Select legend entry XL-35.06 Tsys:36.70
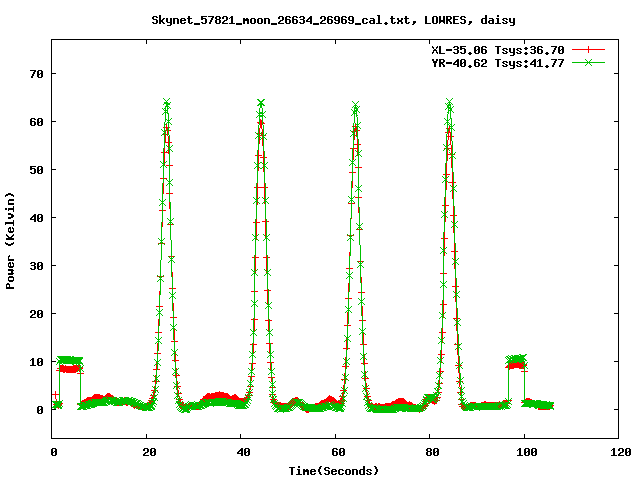The width and height of the screenshot is (640, 480). 498,50
